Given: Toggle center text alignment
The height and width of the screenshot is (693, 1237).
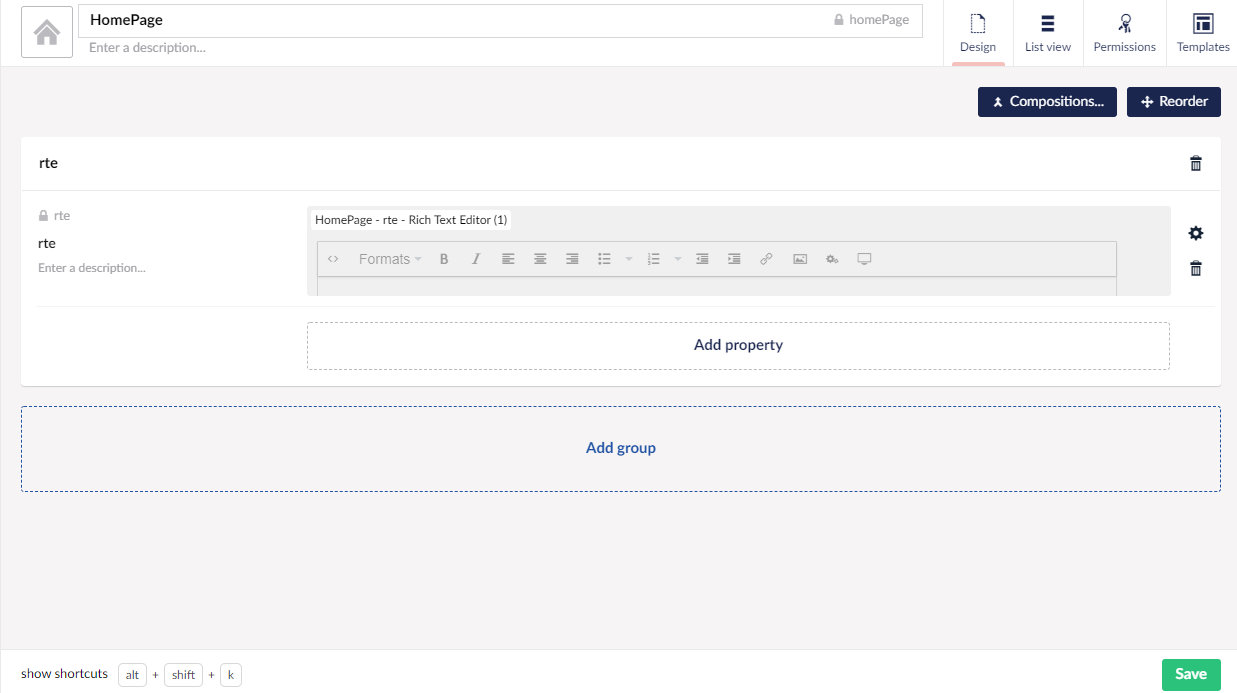Looking at the screenshot, I should point(540,258).
